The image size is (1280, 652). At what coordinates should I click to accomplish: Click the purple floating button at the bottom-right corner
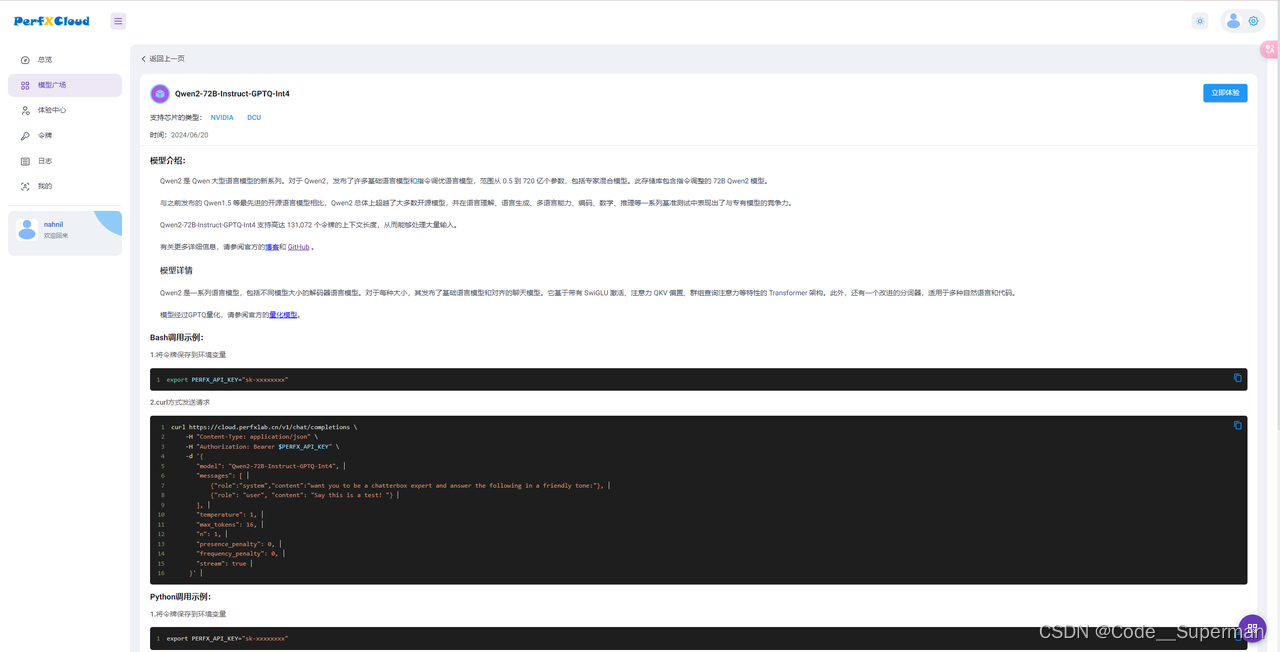tap(1252, 629)
